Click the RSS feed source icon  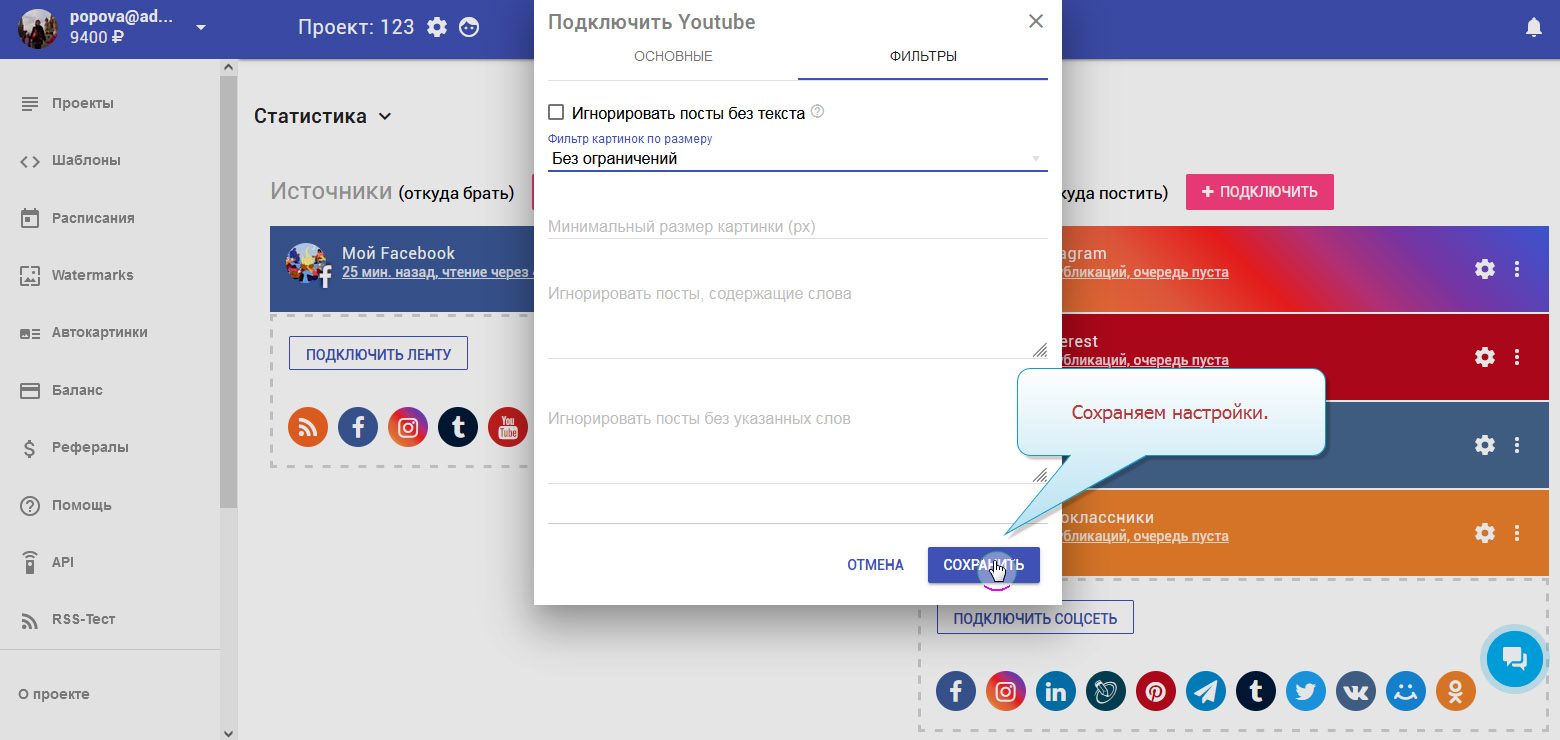click(308, 428)
